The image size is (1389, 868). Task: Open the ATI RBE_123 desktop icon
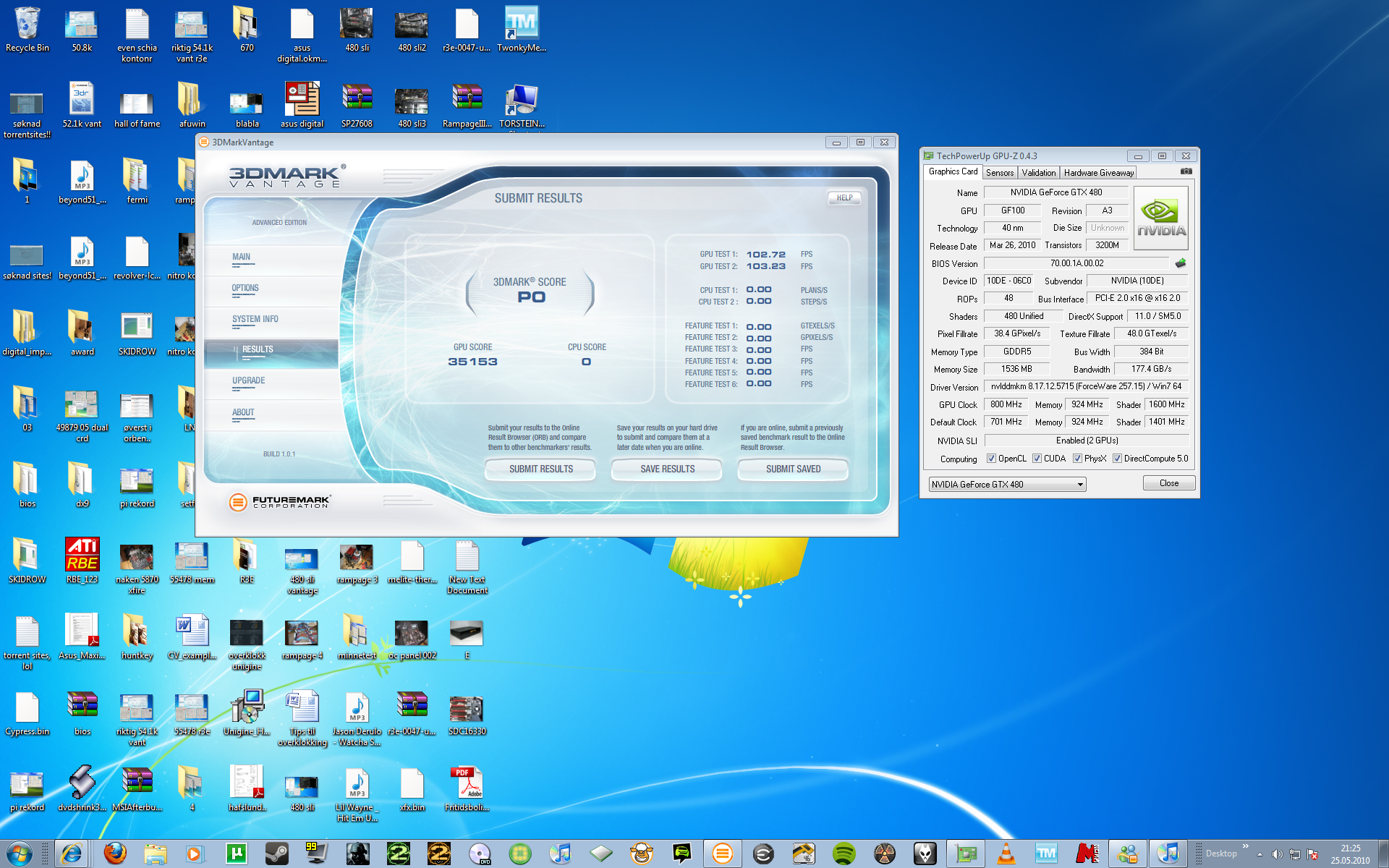point(82,561)
